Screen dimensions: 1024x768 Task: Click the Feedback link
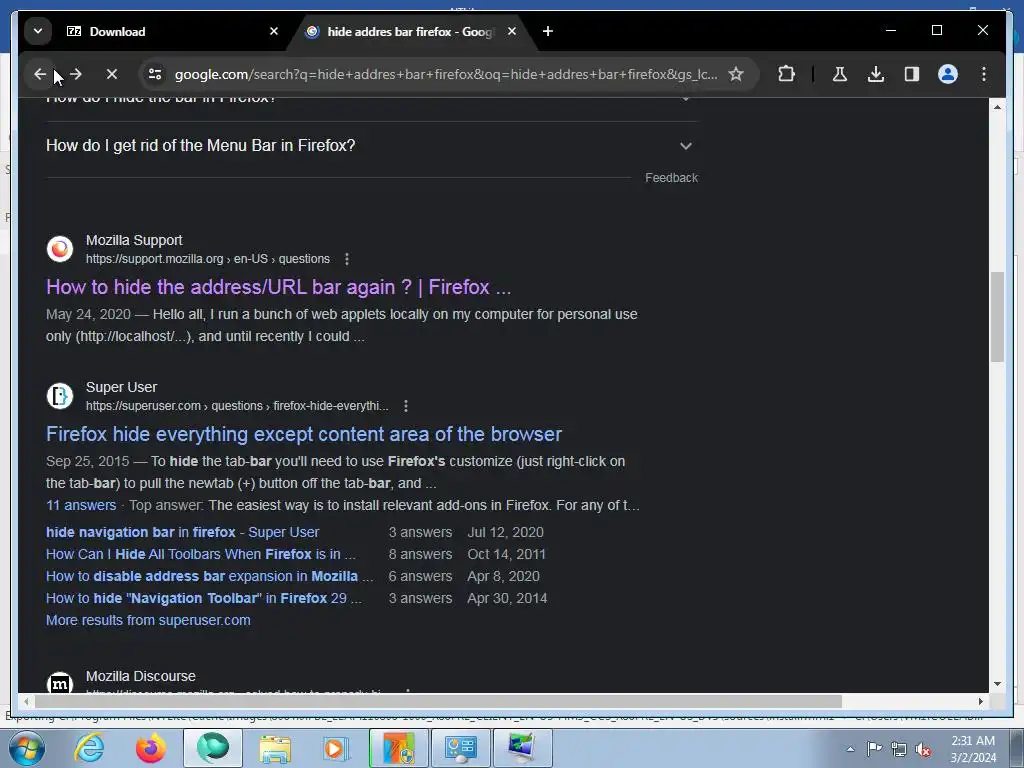click(x=671, y=178)
